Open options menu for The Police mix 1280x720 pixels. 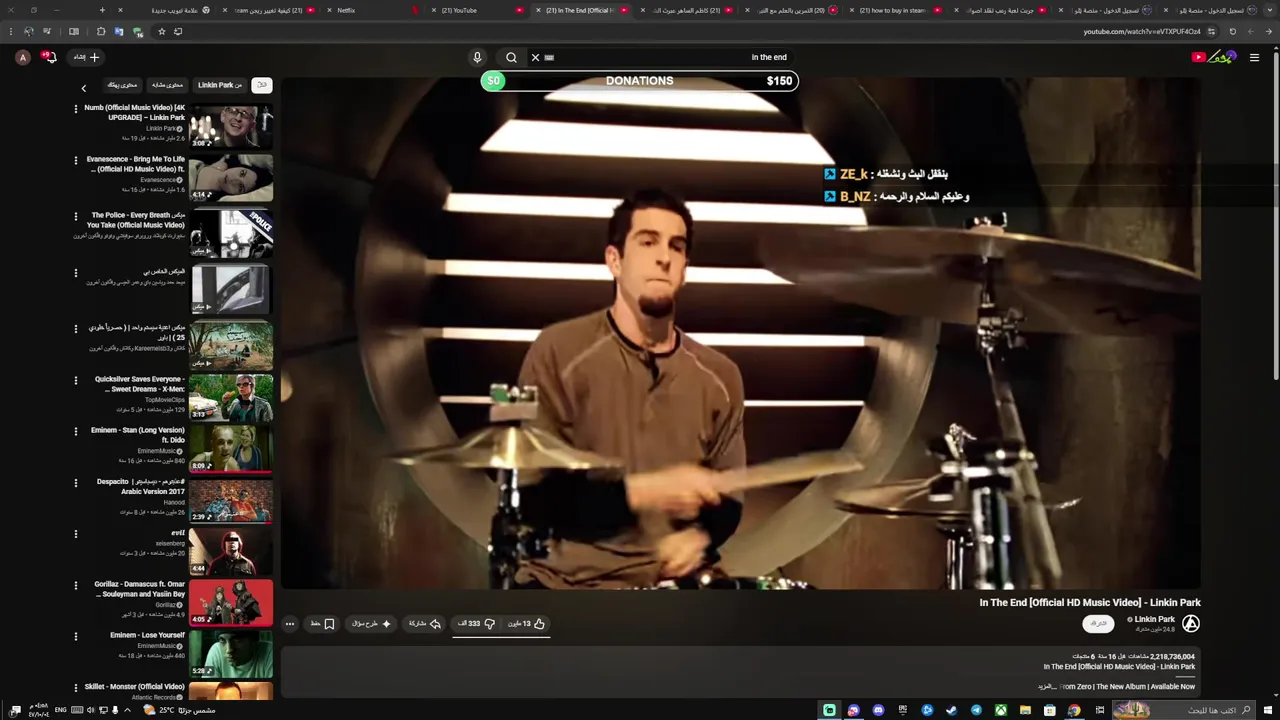pos(76,216)
